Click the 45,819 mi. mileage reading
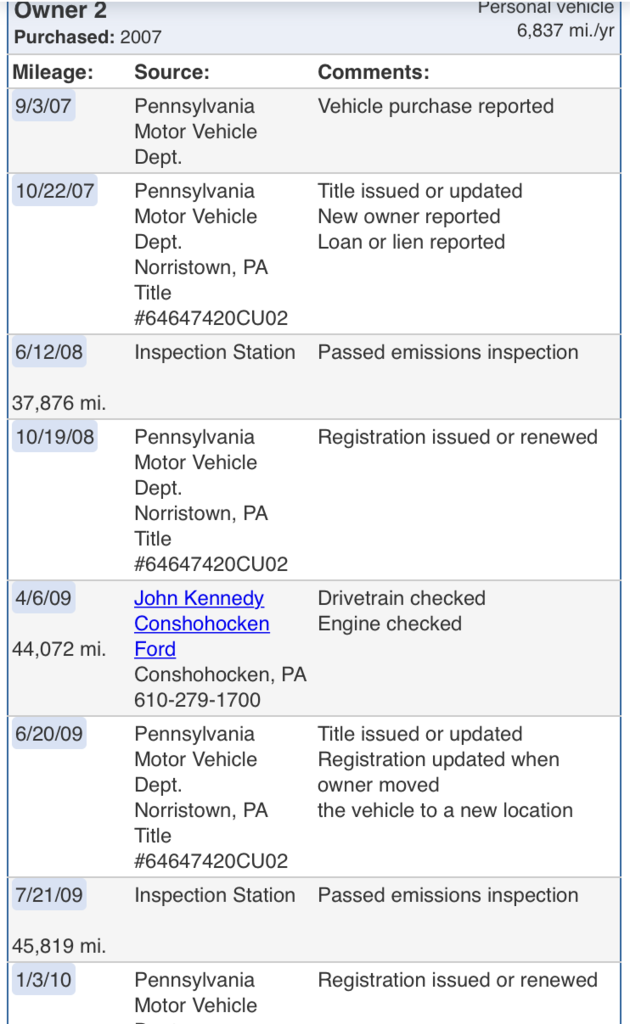 pyautogui.click(x=59, y=946)
